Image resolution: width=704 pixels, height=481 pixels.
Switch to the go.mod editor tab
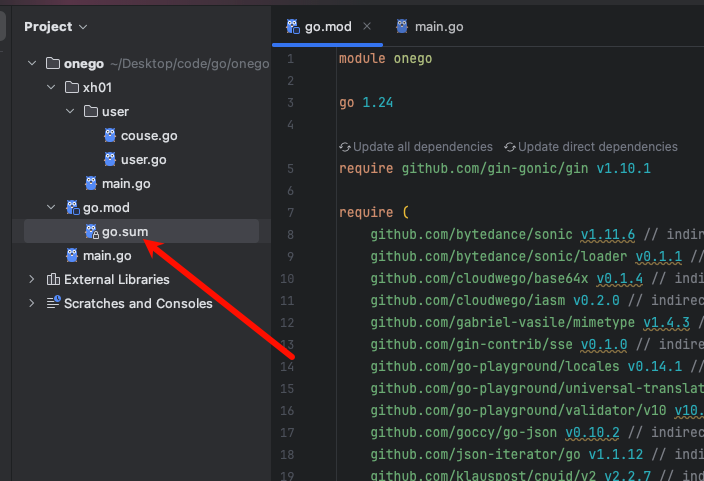click(328, 27)
